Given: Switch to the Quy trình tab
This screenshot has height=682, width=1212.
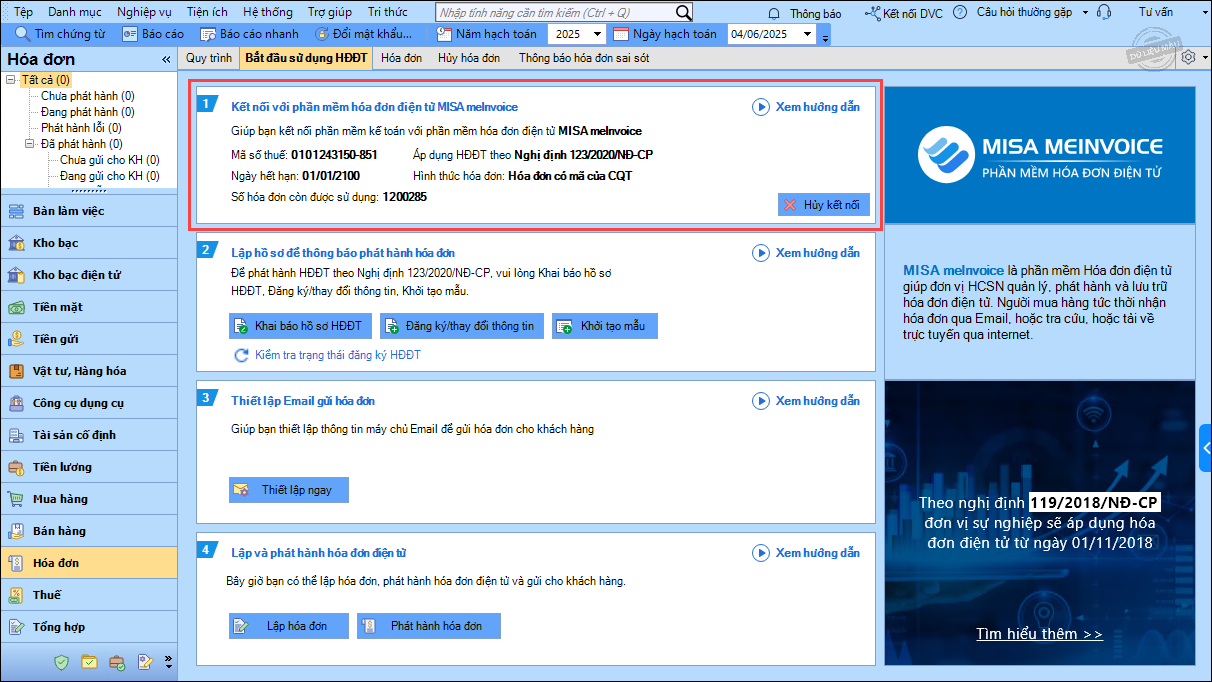Looking at the screenshot, I should point(209,58).
